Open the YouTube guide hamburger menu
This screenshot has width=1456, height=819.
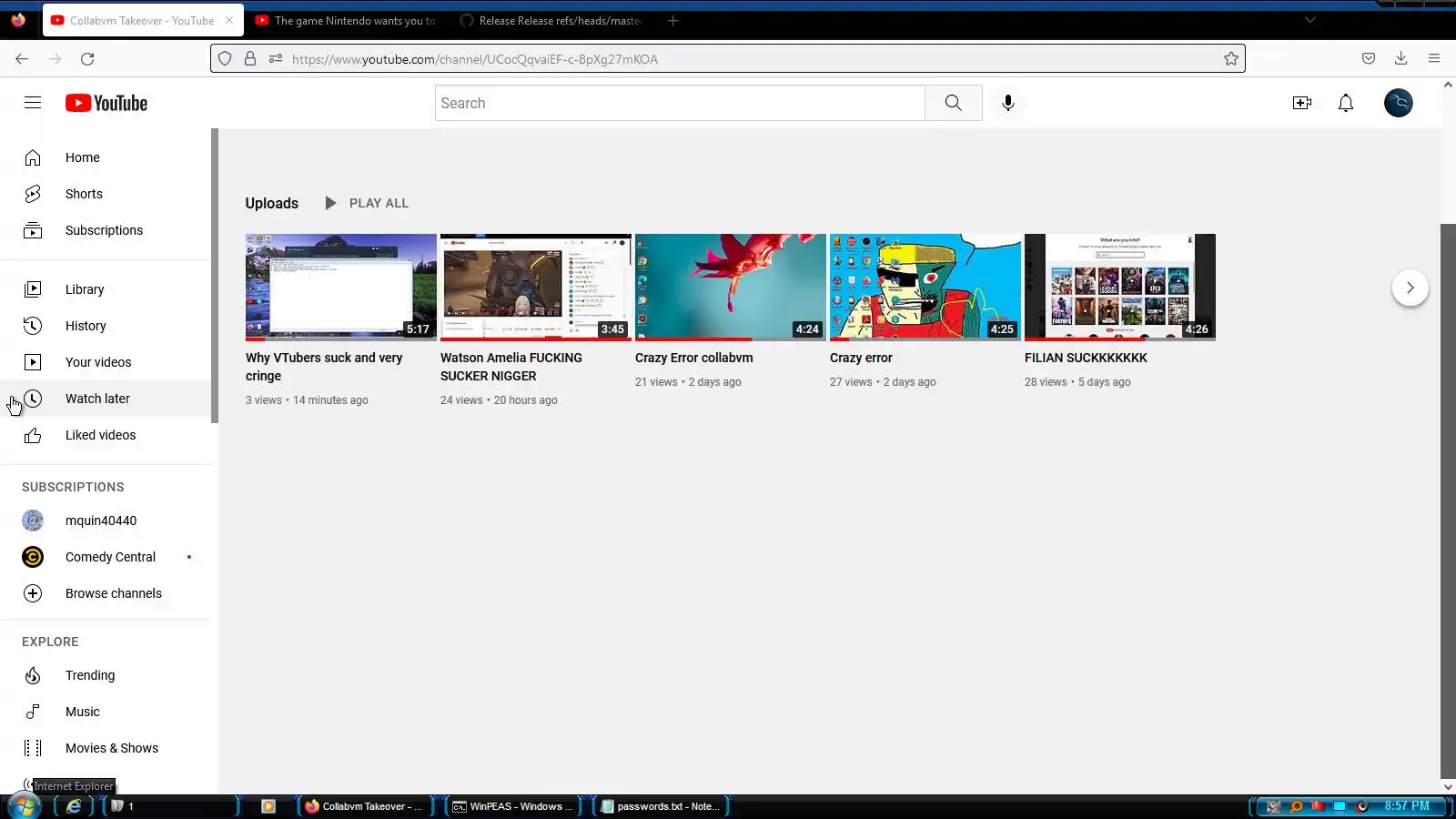coord(33,103)
